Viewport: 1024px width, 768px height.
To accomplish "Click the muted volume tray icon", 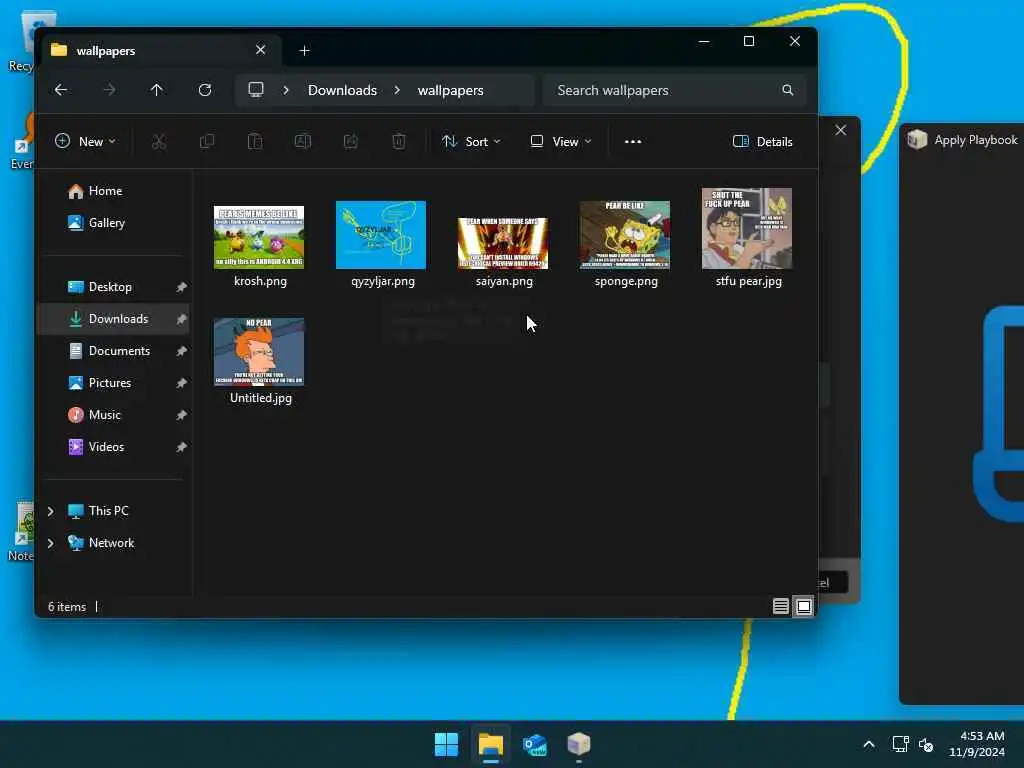I will point(926,744).
